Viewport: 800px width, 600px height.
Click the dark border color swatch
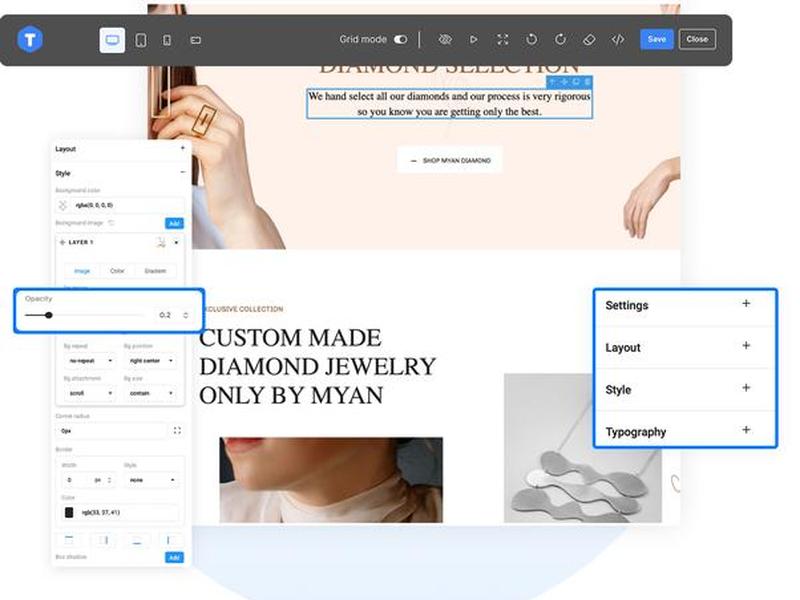click(x=69, y=512)
